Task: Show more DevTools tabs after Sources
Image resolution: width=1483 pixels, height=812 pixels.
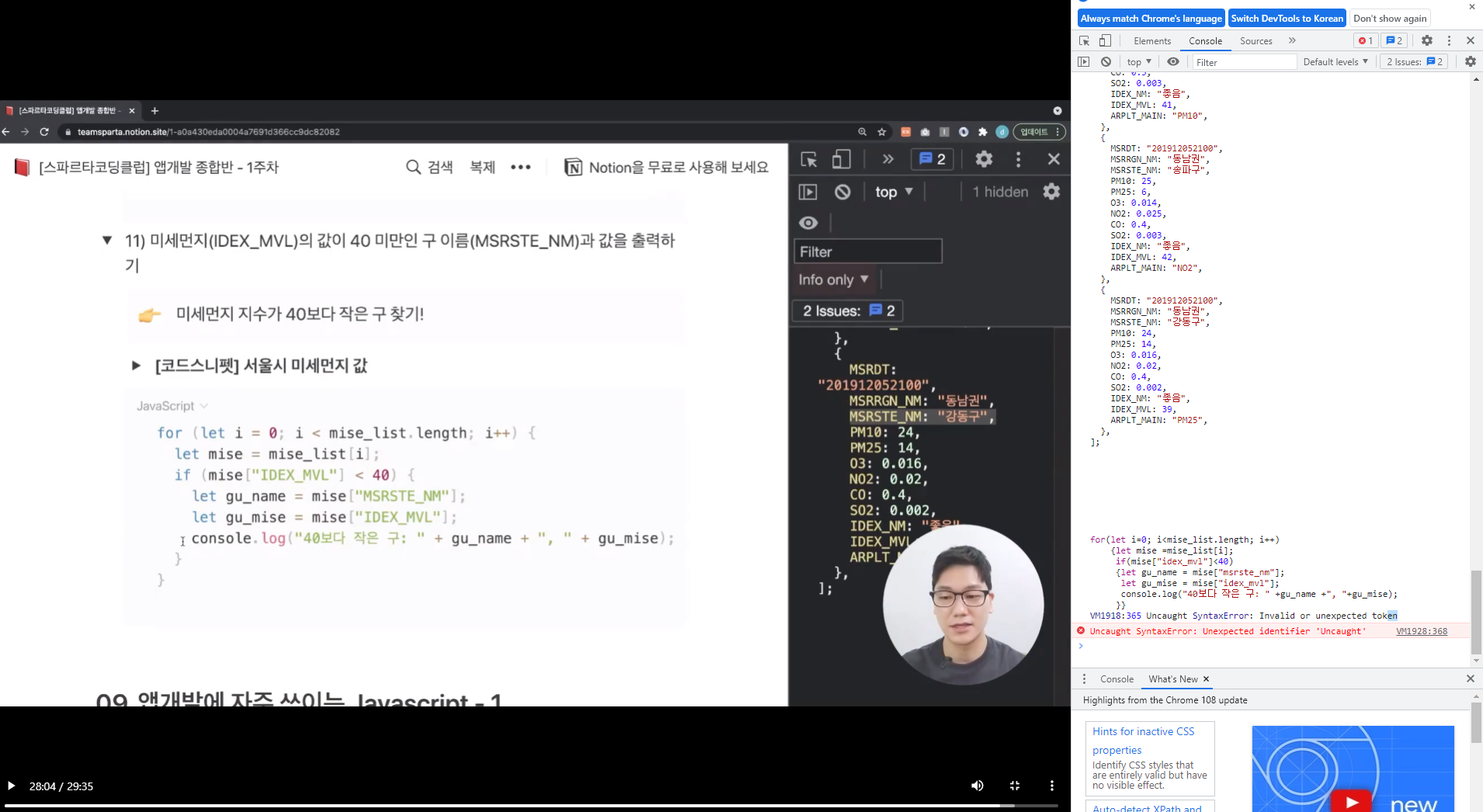Action: (x=1292, y=40)
